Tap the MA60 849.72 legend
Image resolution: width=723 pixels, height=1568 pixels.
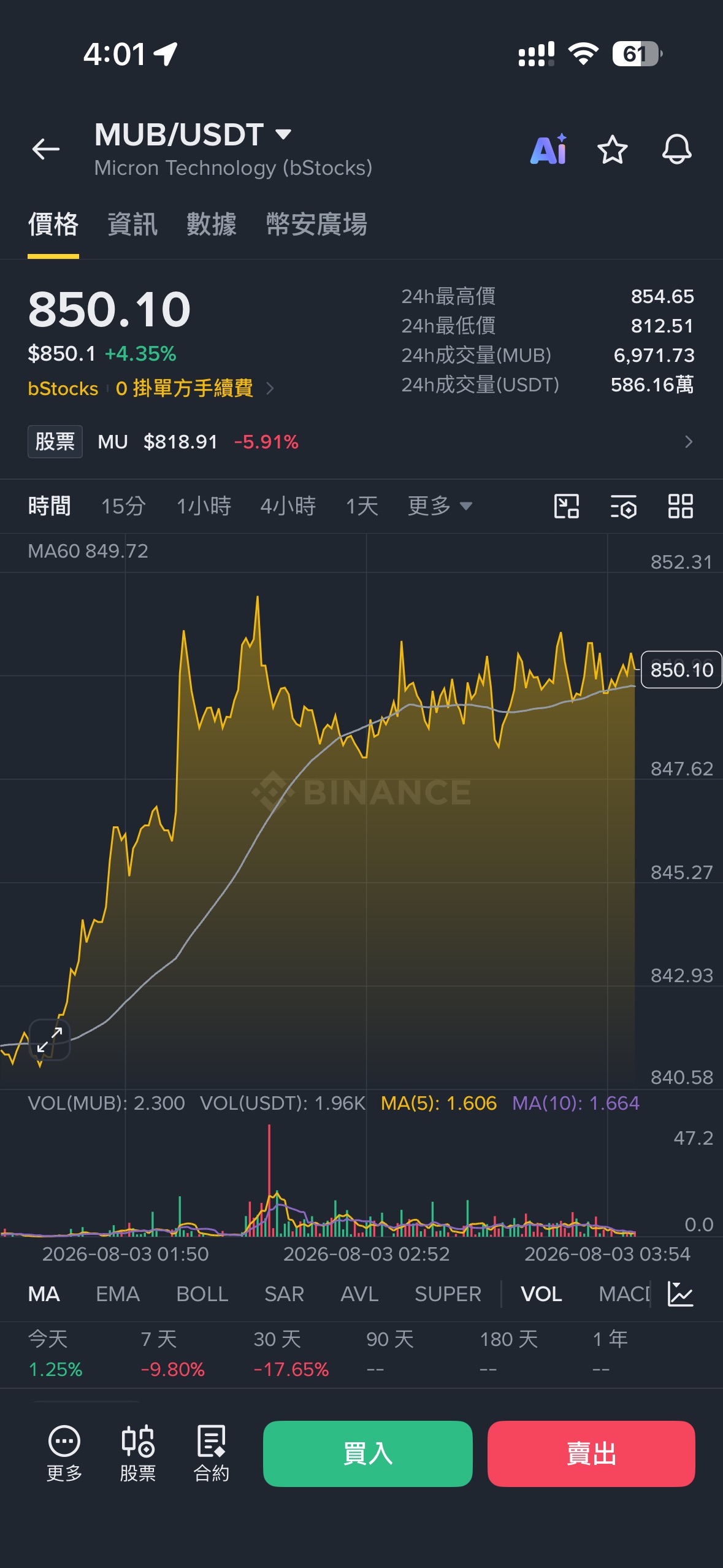point(88,551)
